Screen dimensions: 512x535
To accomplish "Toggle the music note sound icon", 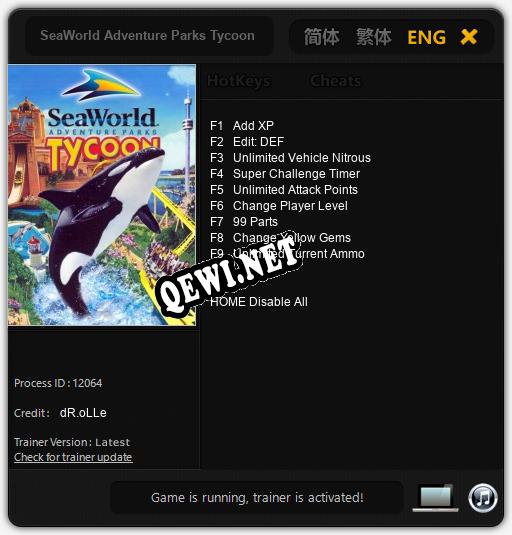I will tap(483, 498).
